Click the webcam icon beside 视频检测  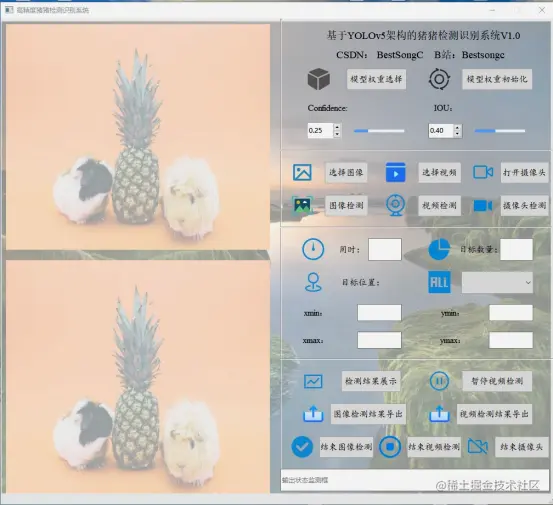[395, 205]
